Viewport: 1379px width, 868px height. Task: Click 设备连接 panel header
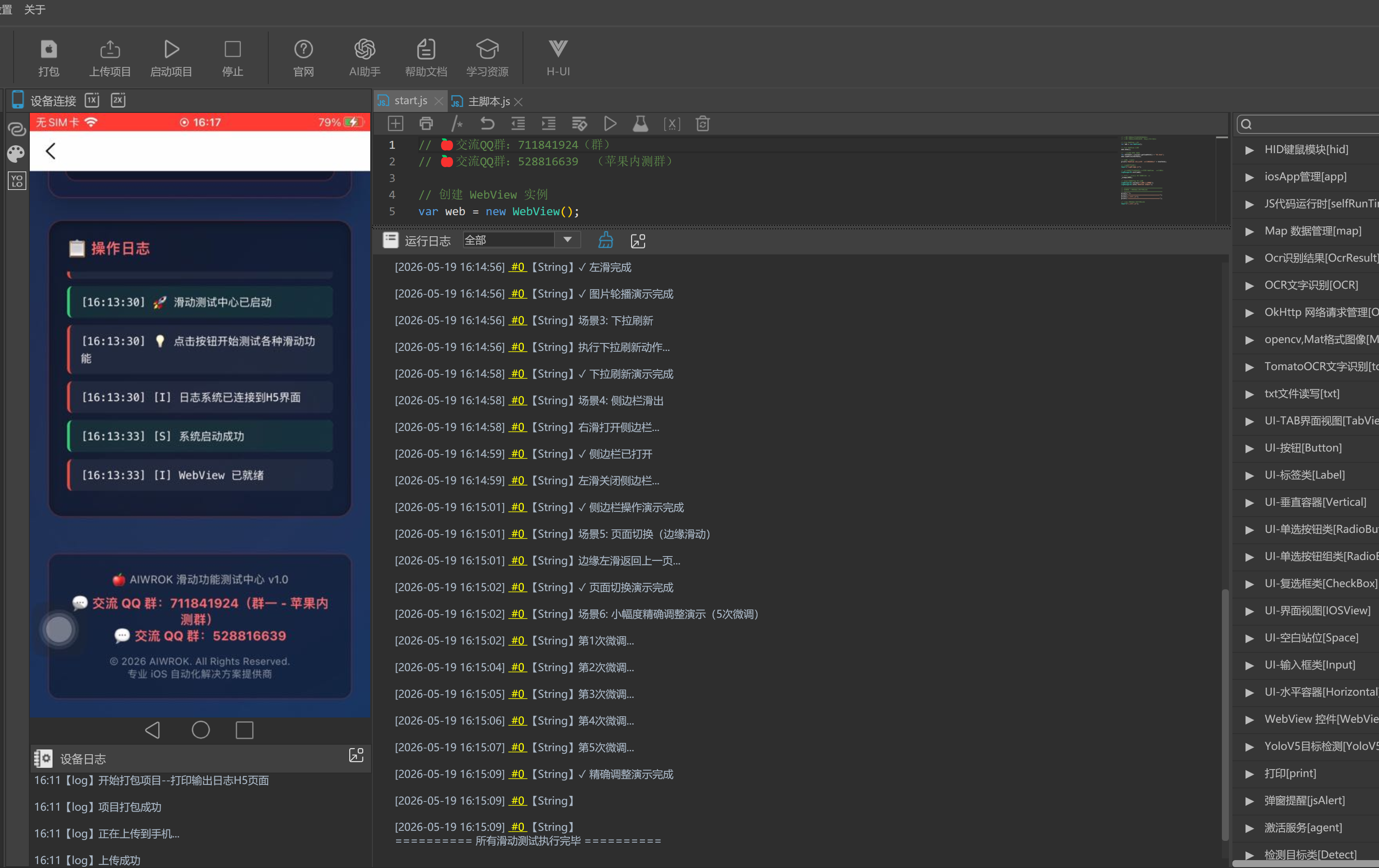coord(53,101)
